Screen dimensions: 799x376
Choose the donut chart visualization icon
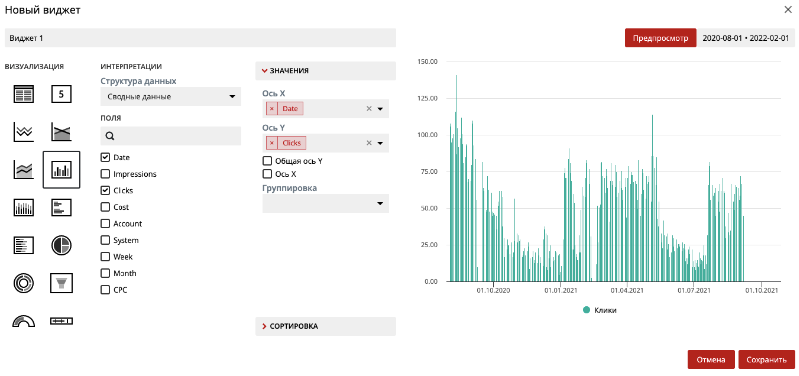click(x=23, y=283)
